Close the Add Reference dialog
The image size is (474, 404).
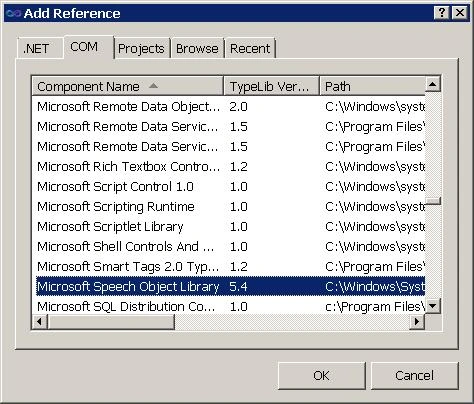pos(460,13)
